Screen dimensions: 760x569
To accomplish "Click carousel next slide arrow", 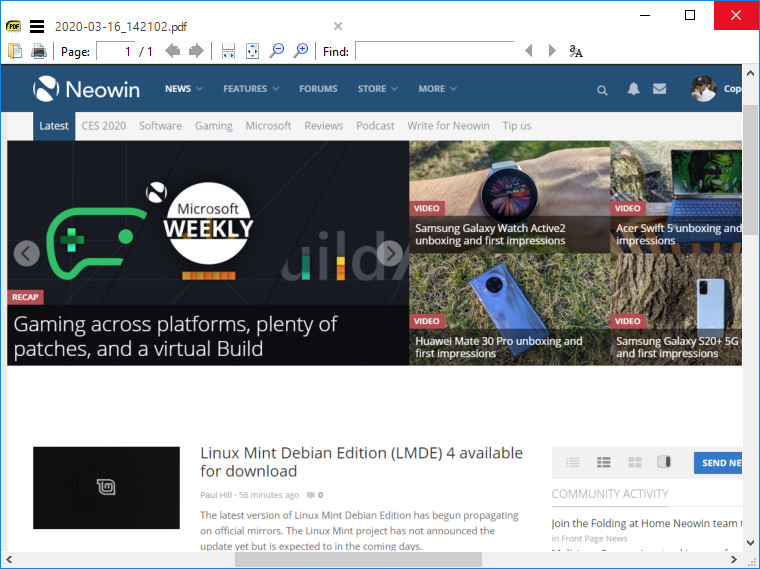I will tap(390, 253).
